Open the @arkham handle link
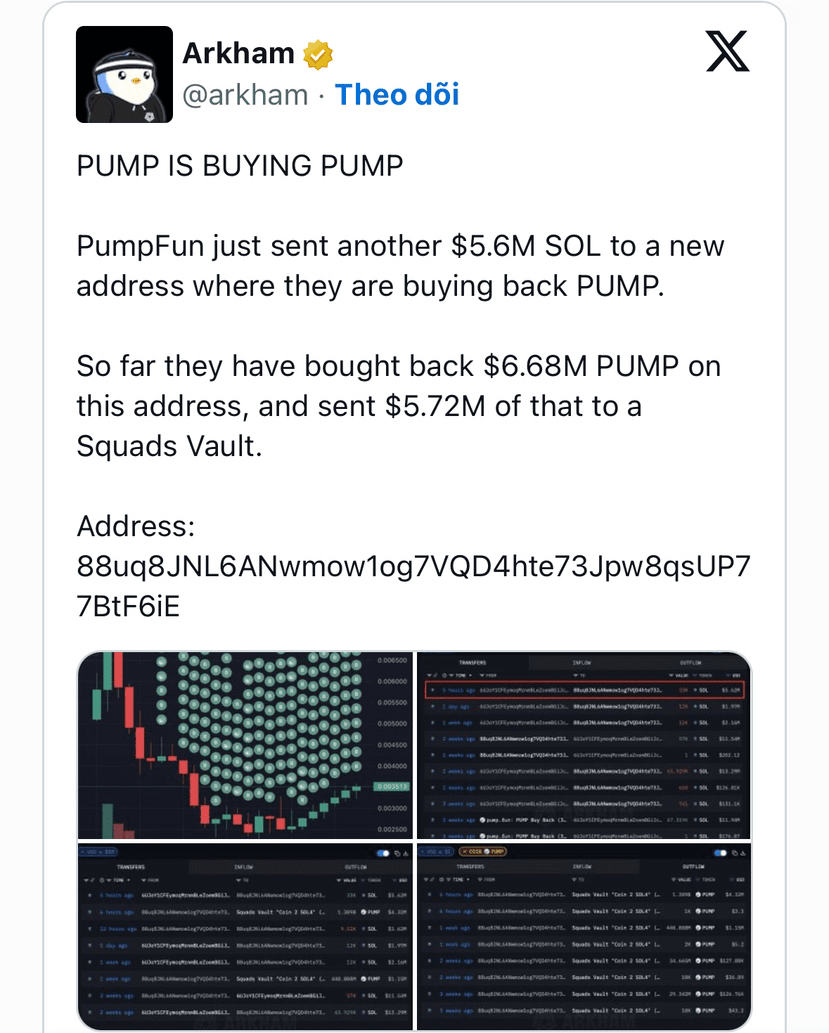 (245, 95)
